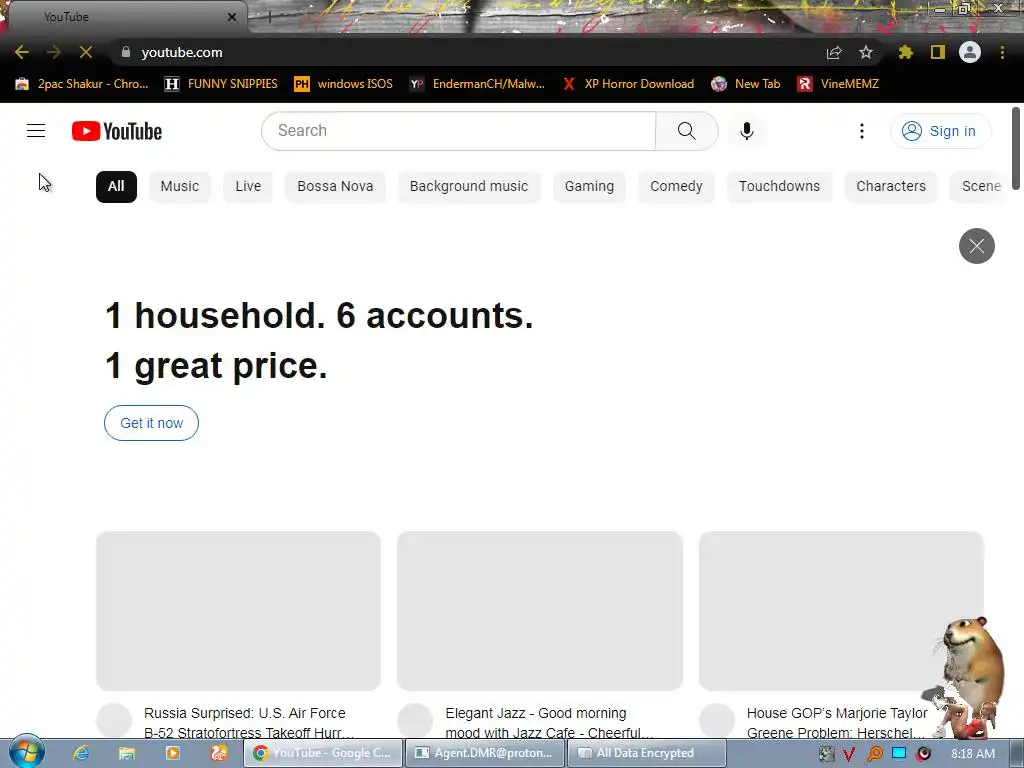Open the House GOP Marjorie Taylor video title

point(837,722)
